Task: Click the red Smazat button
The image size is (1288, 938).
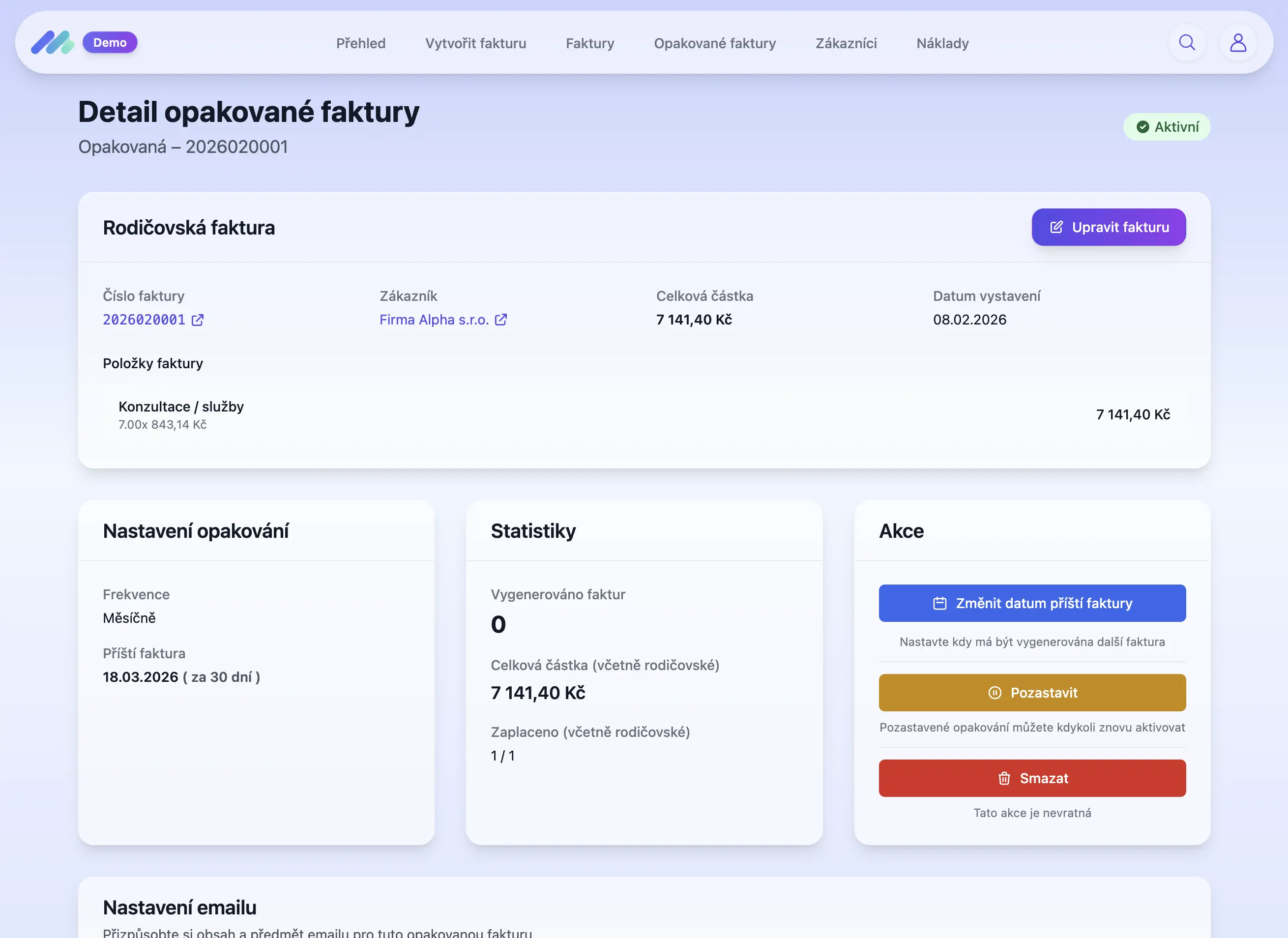Action: (x=1032, y=778)
